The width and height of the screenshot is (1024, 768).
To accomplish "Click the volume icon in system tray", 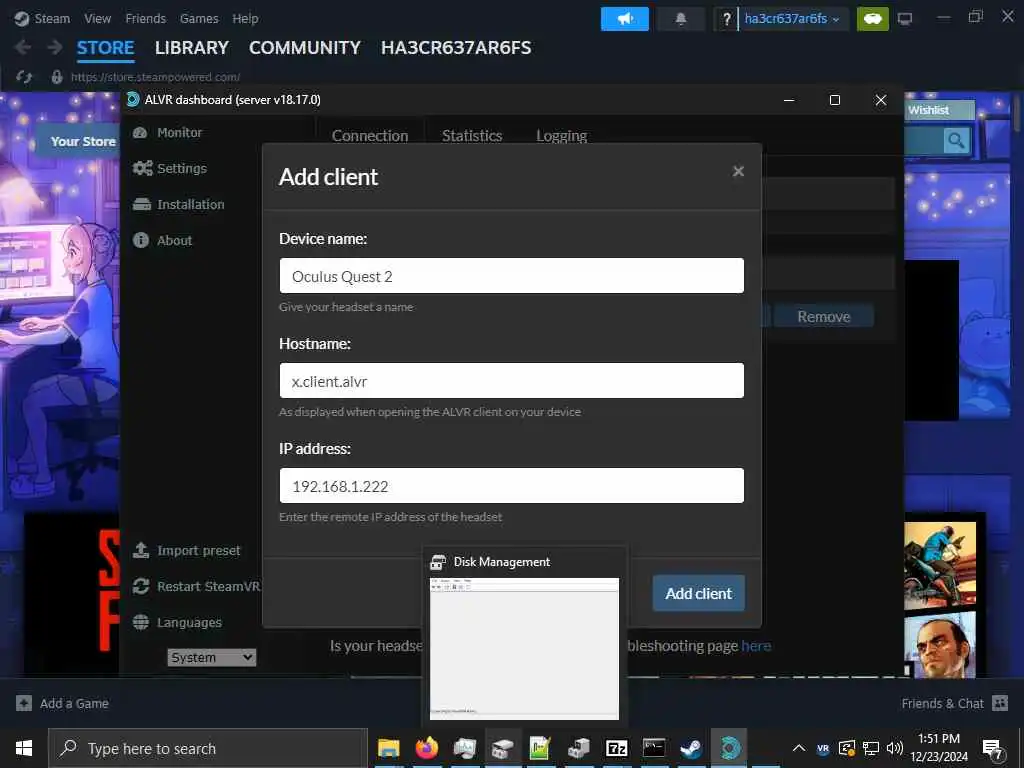I will pos(894,748).
